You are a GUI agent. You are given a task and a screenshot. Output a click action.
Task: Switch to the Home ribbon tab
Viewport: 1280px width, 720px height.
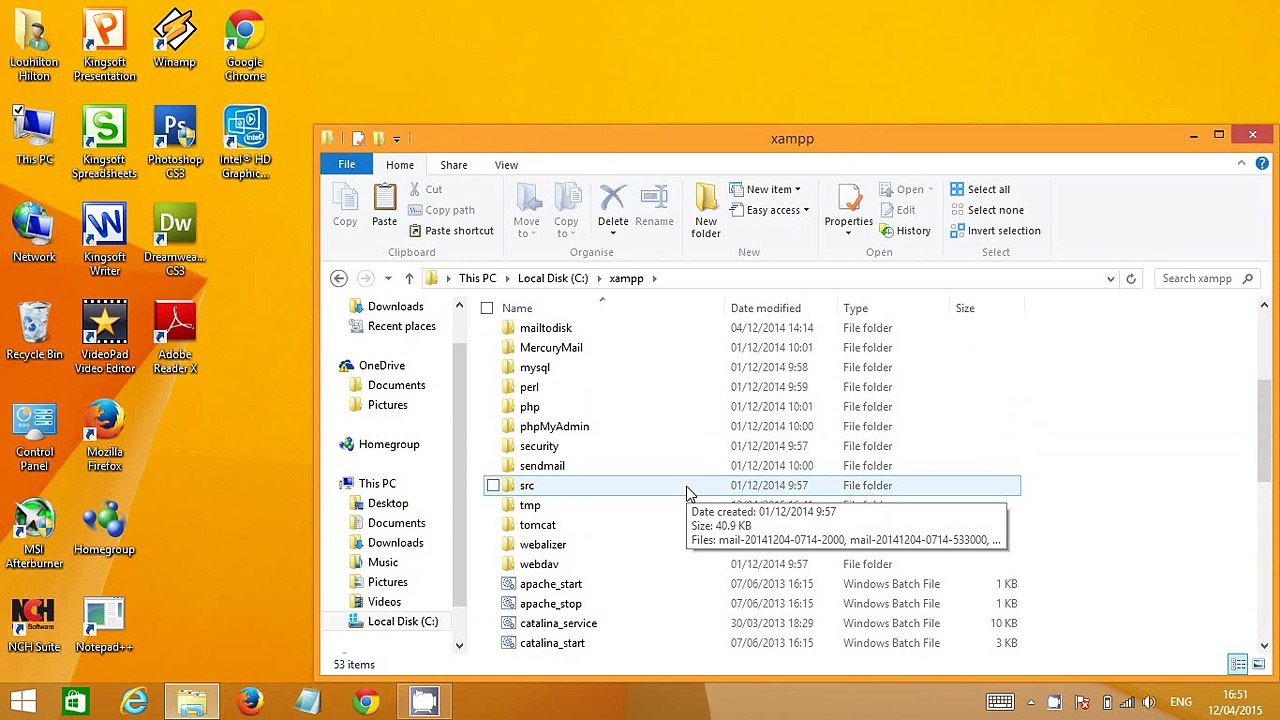400,165
